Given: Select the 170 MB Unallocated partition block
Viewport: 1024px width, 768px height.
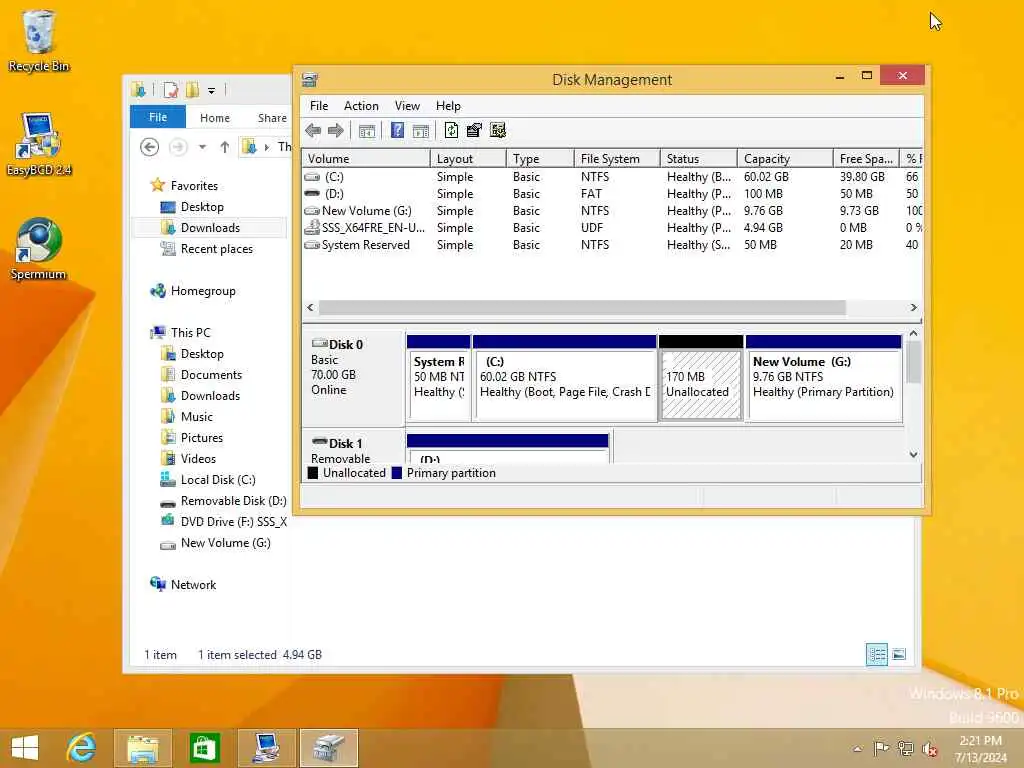Looking at the screenshot, I should coord(701,379).
